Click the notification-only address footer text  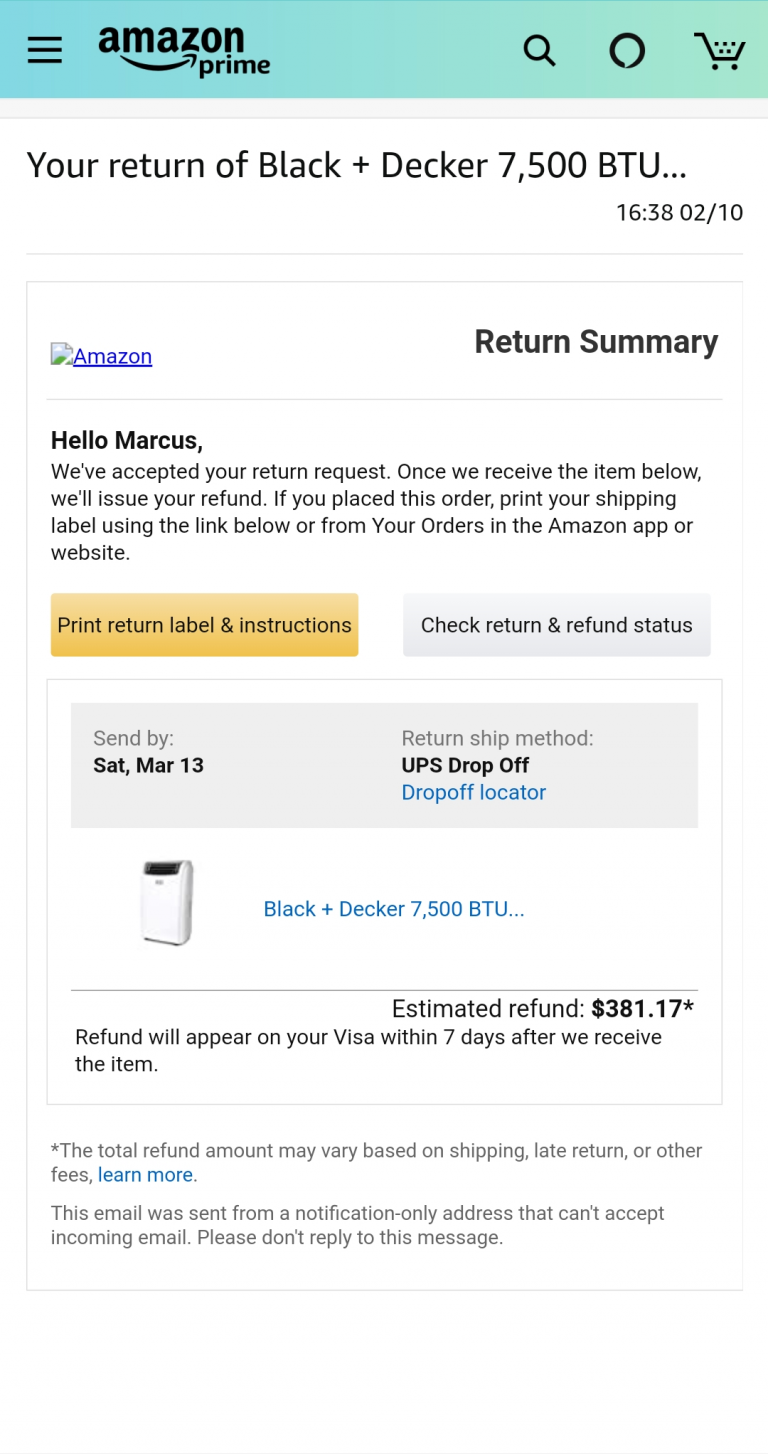(x=357, y=1225)
